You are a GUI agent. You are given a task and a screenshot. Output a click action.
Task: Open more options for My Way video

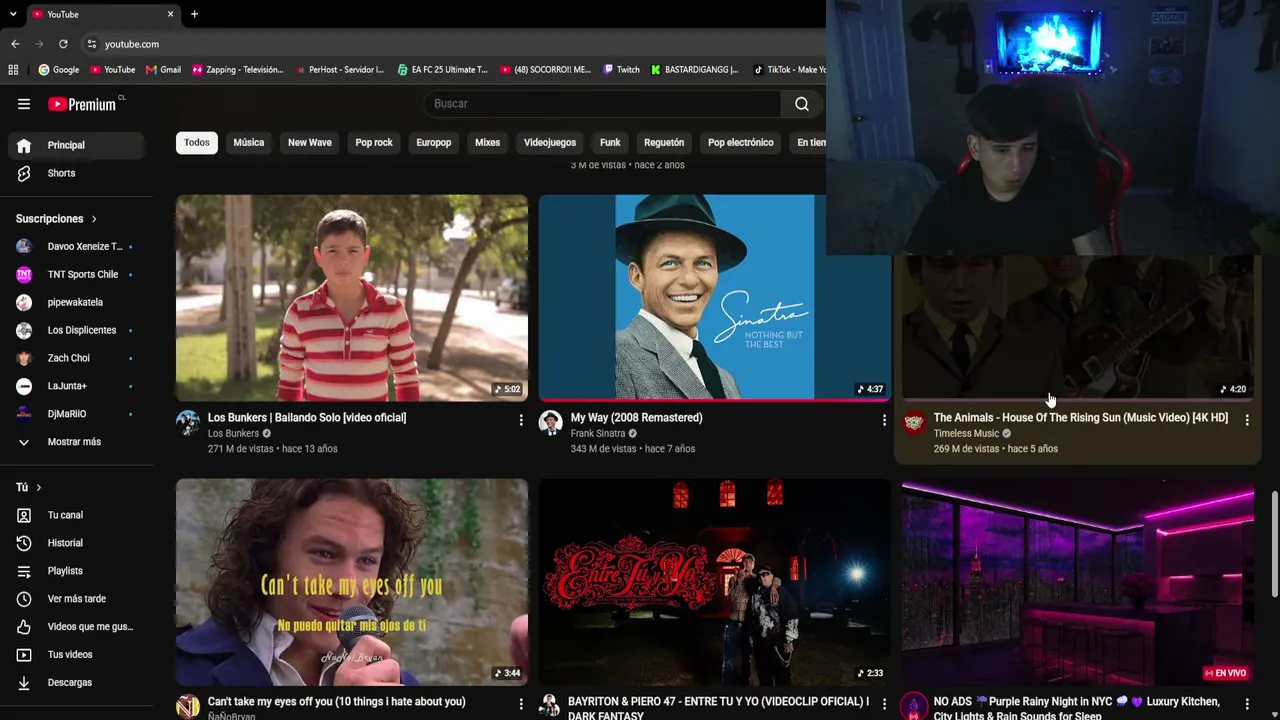pyautogui.click(x=884, y=420)
